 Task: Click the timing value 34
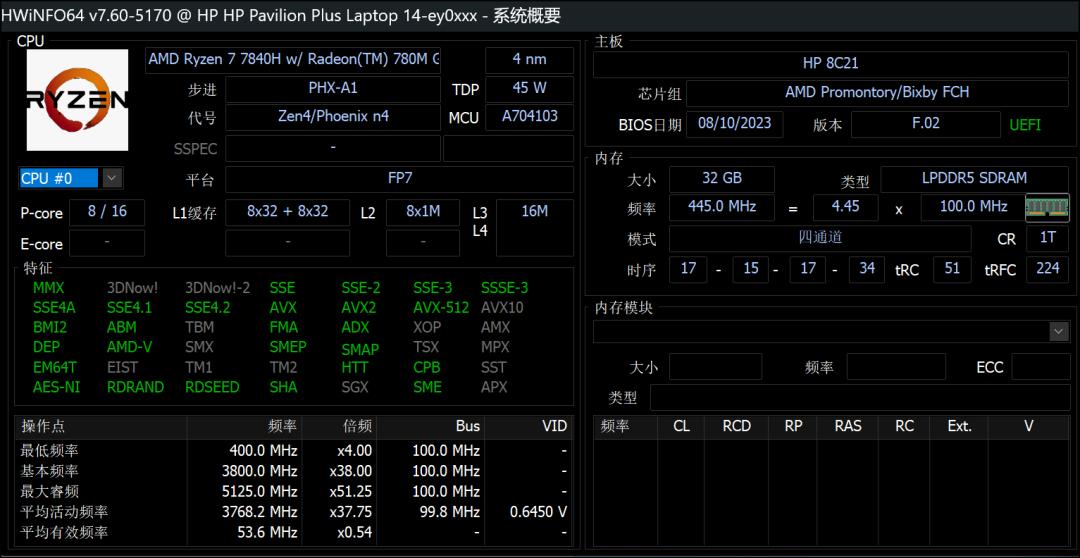click(x=866, y=269)
